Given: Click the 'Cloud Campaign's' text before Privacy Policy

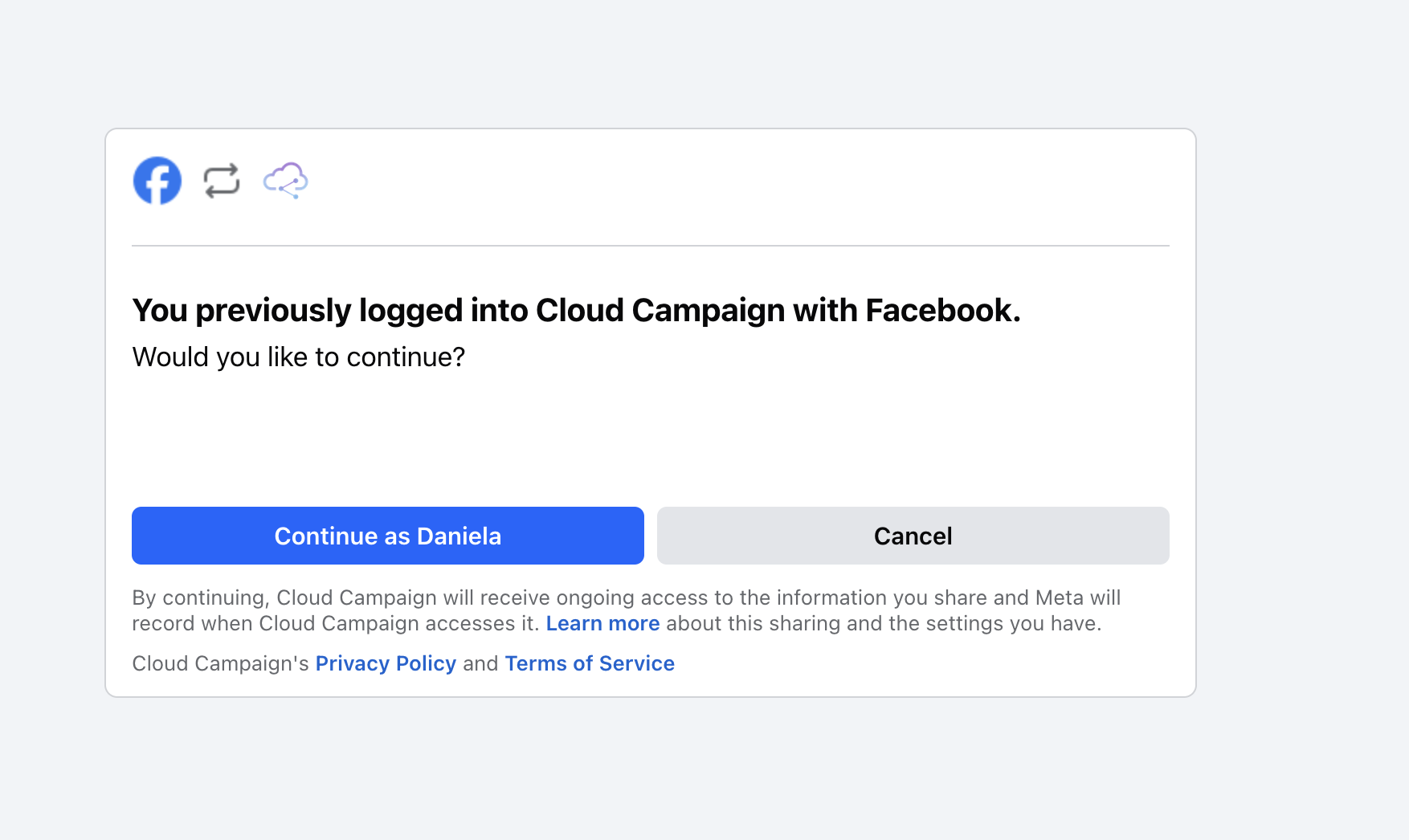Looking at the screenshot, I should [220, 664].
